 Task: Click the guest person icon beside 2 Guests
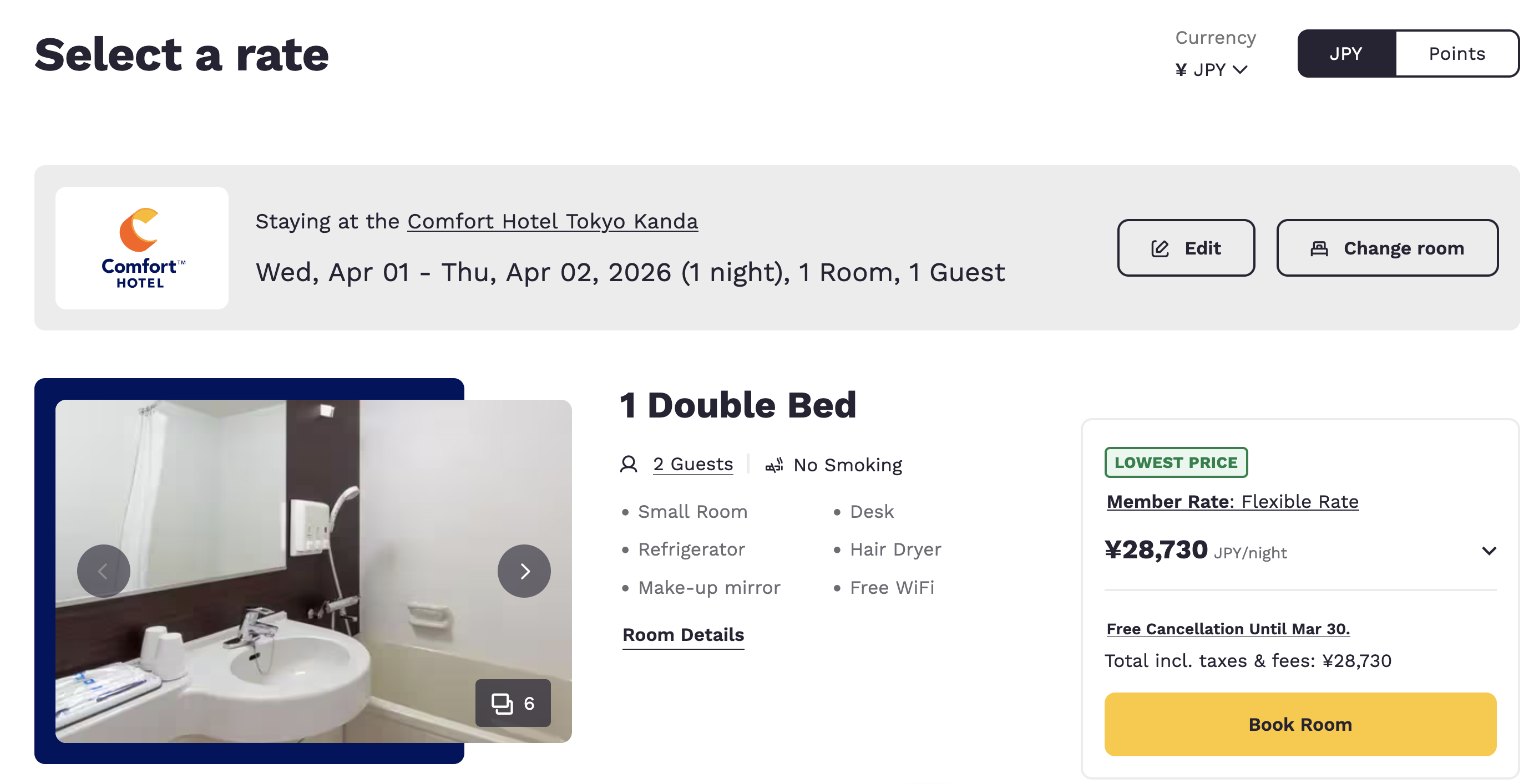629,464
